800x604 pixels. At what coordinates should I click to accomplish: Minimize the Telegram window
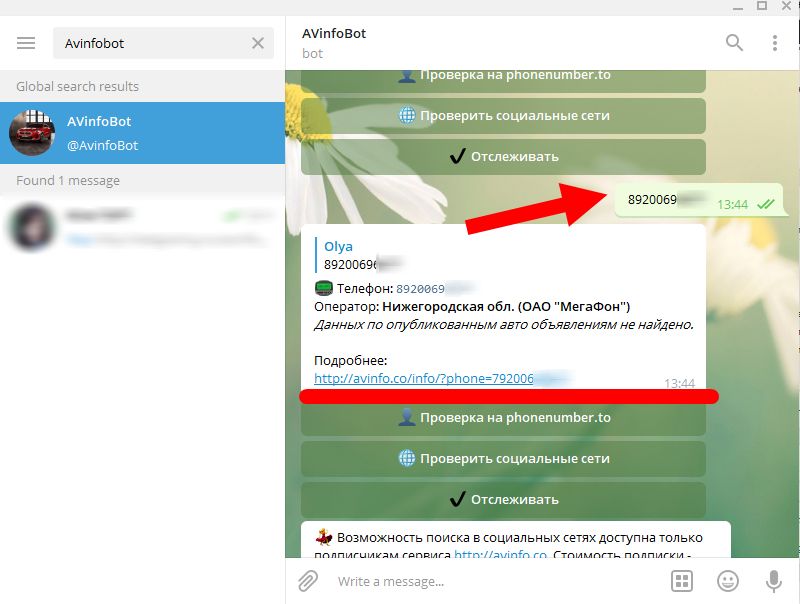click(738, 7)
